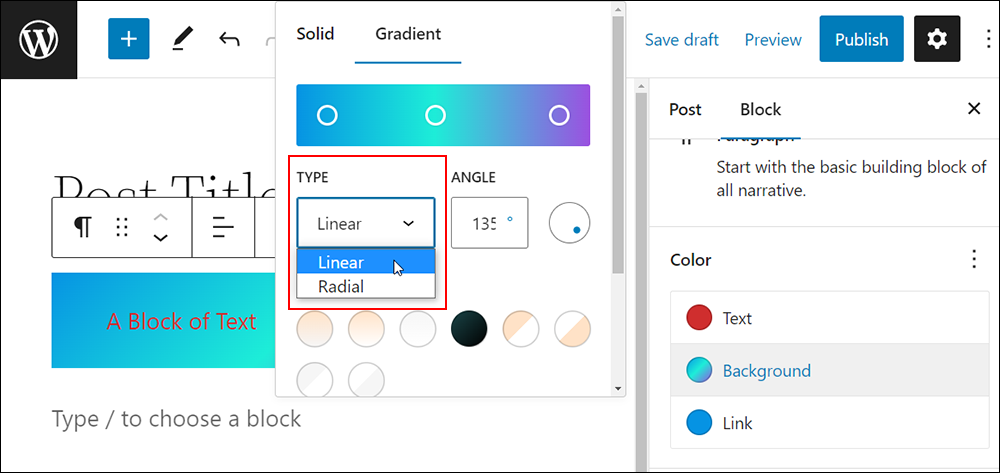Switch to the Post tab

(685, 110)
